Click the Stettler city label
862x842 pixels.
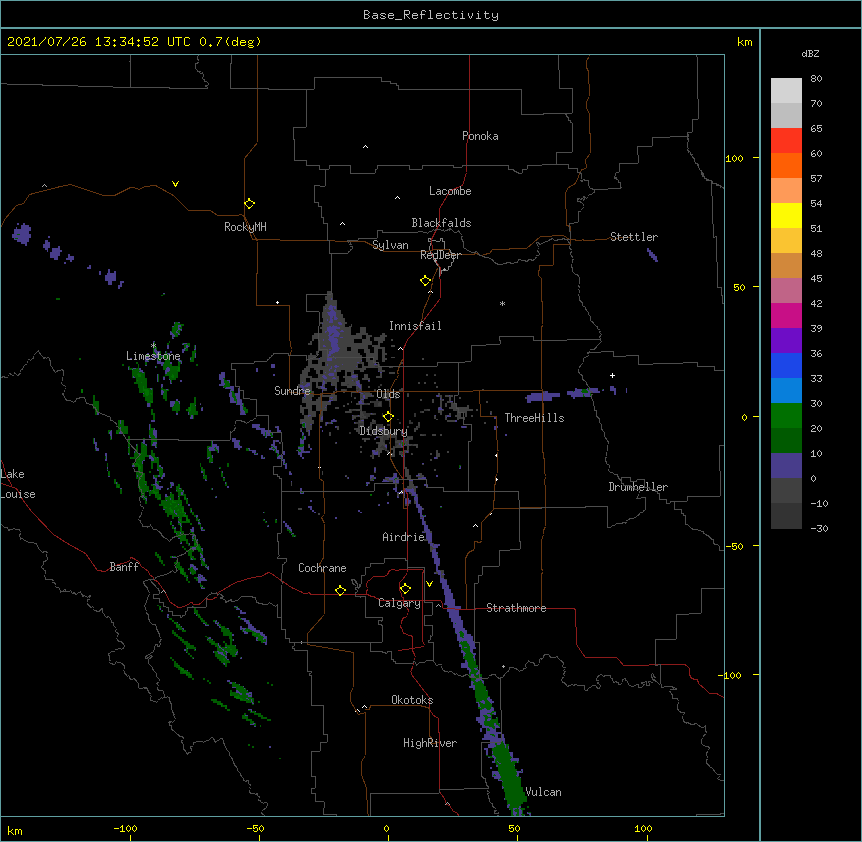pos(634,237)
